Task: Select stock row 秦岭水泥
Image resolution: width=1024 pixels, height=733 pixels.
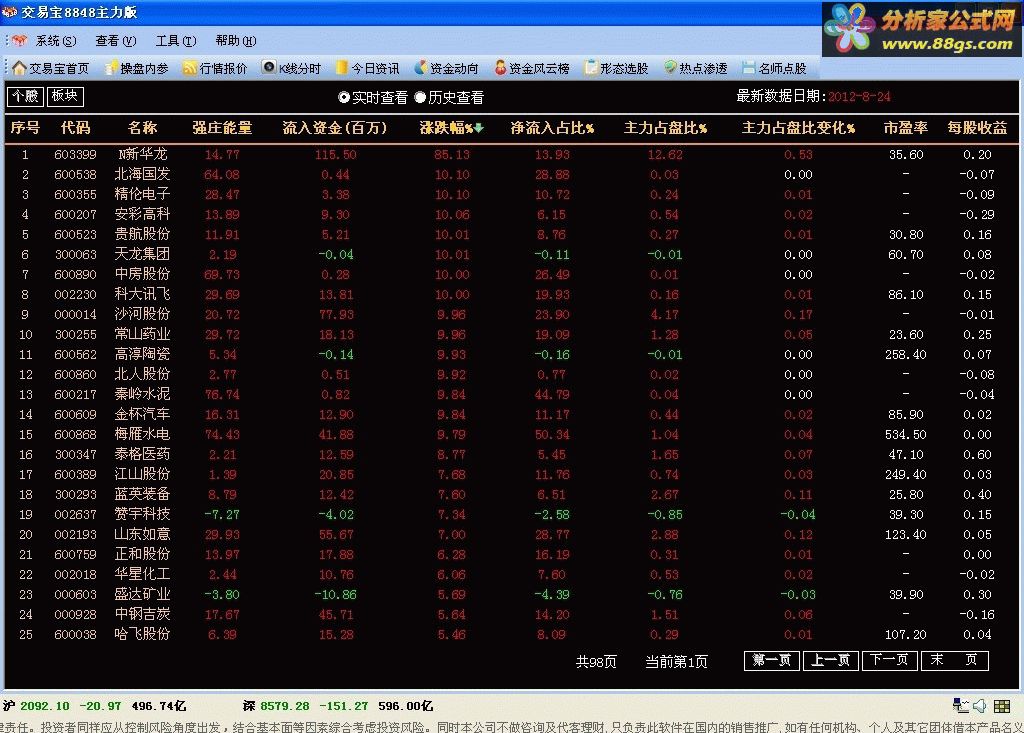Action: point(511,395)
